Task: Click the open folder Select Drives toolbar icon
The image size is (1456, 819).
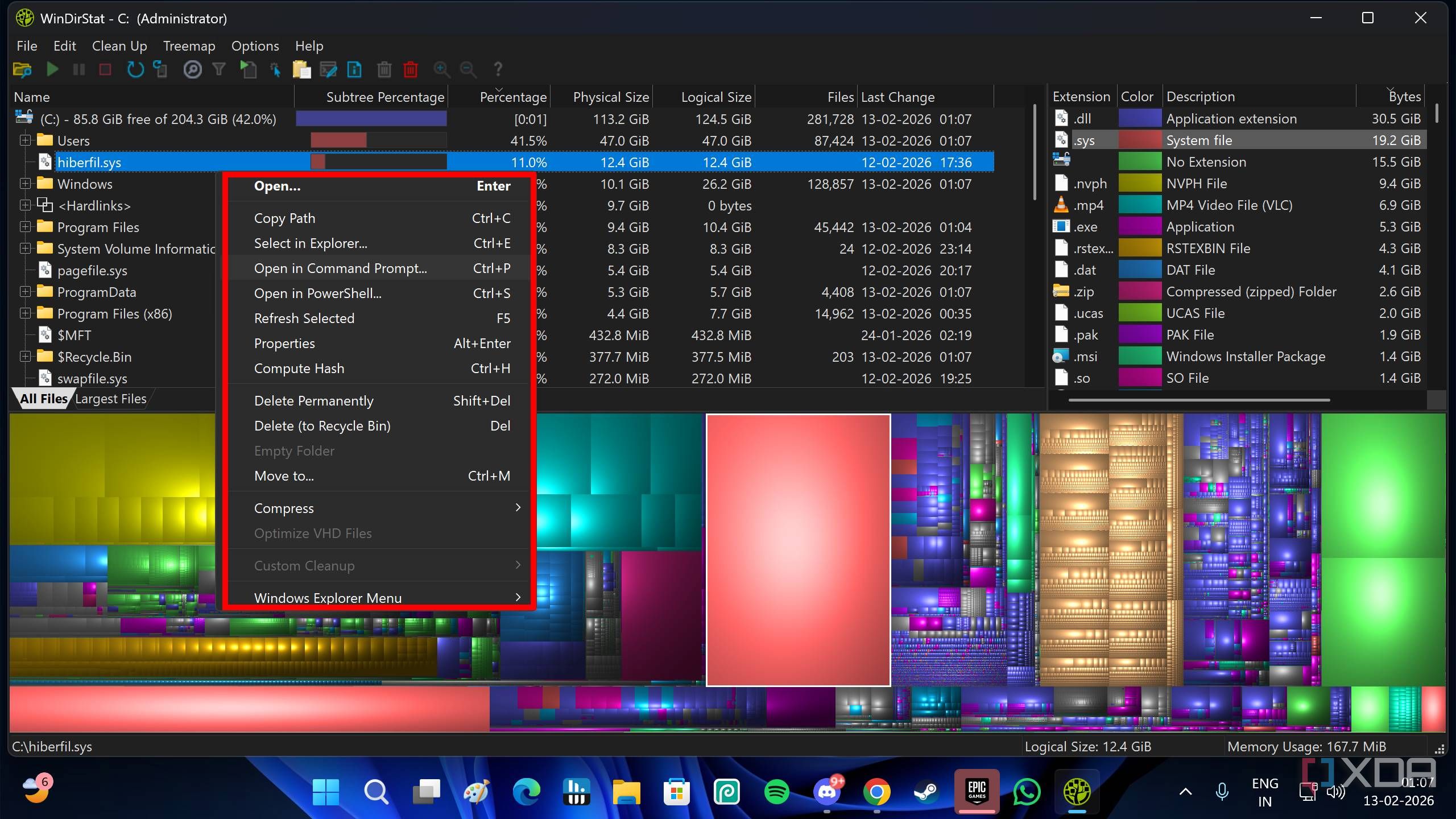Action: (22, 69)
